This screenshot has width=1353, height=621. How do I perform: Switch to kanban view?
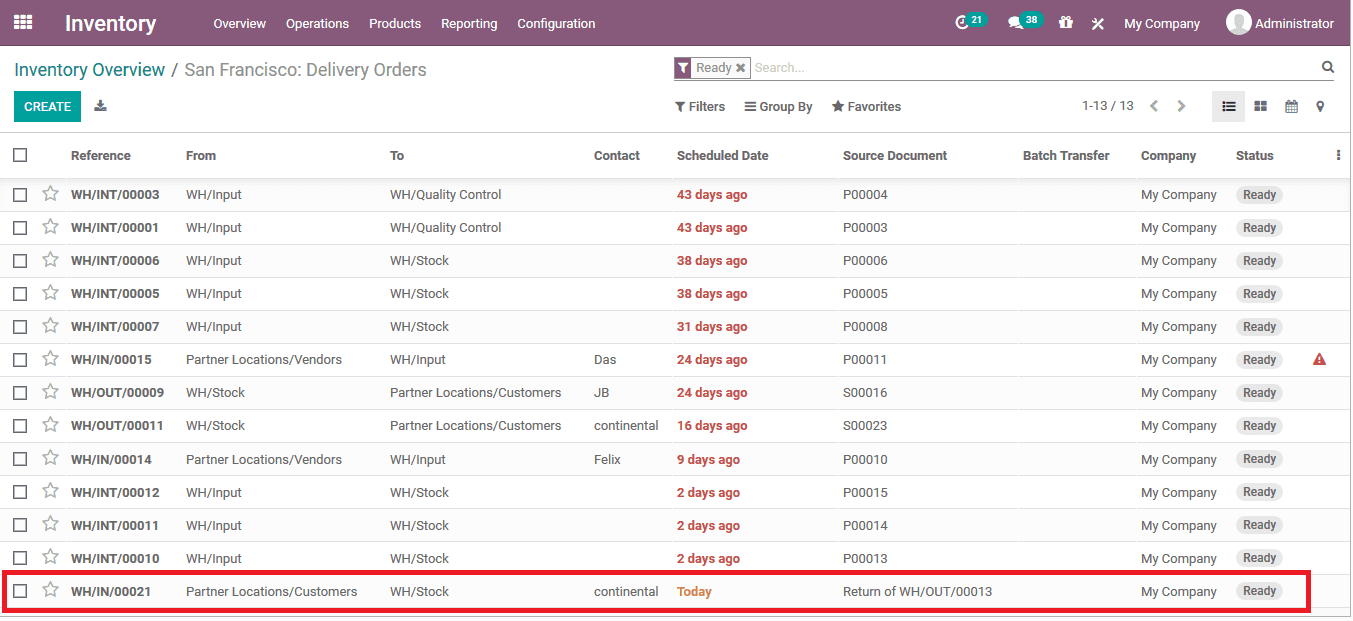1260,106
